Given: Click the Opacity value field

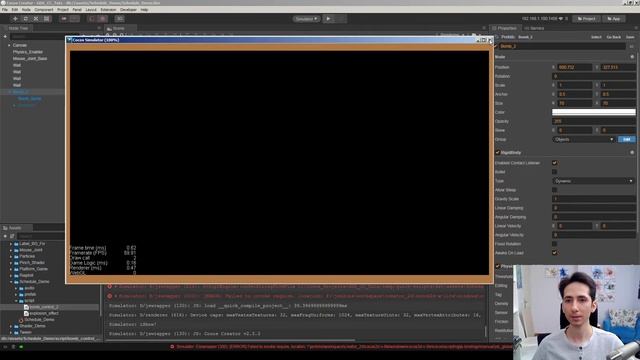Looking at the screenshot, I should 593,121.
